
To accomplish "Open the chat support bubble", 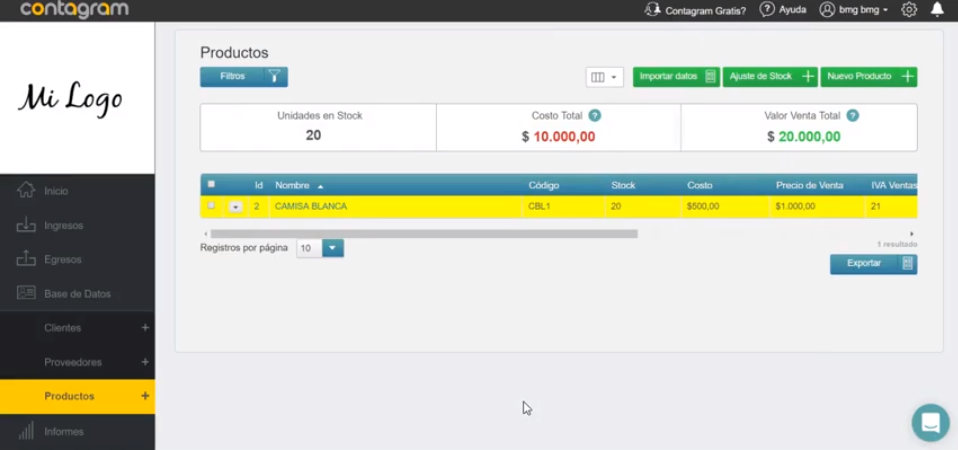I will [x=930, y=422].
